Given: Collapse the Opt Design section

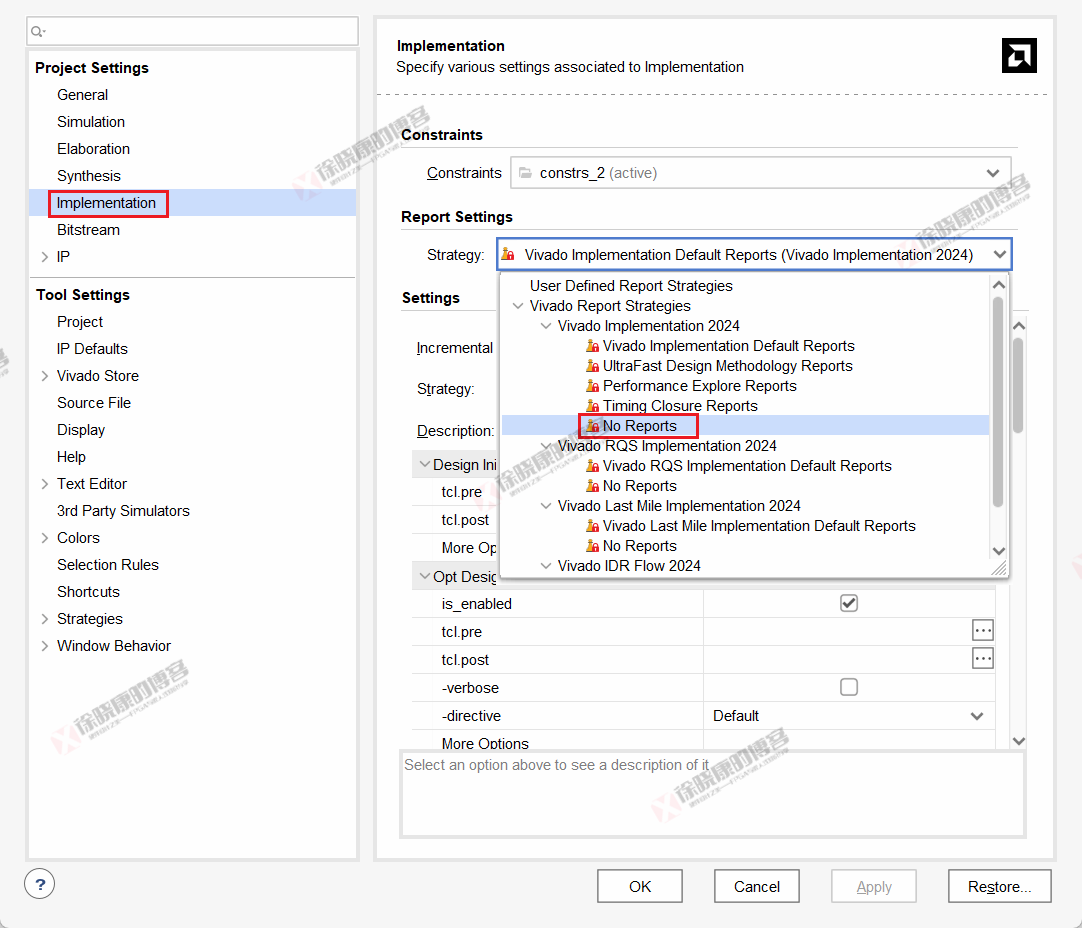Looking at the screenshot, I should point(424,576).
